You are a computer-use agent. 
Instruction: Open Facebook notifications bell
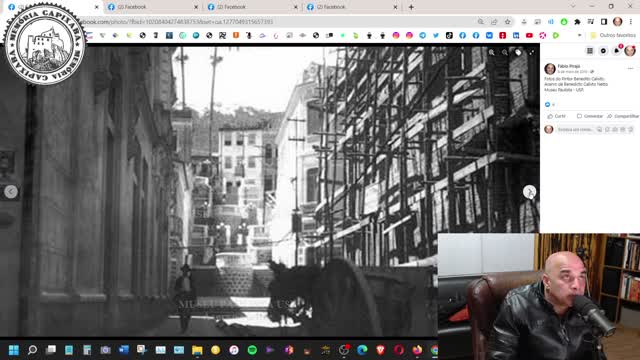point(617,51)
